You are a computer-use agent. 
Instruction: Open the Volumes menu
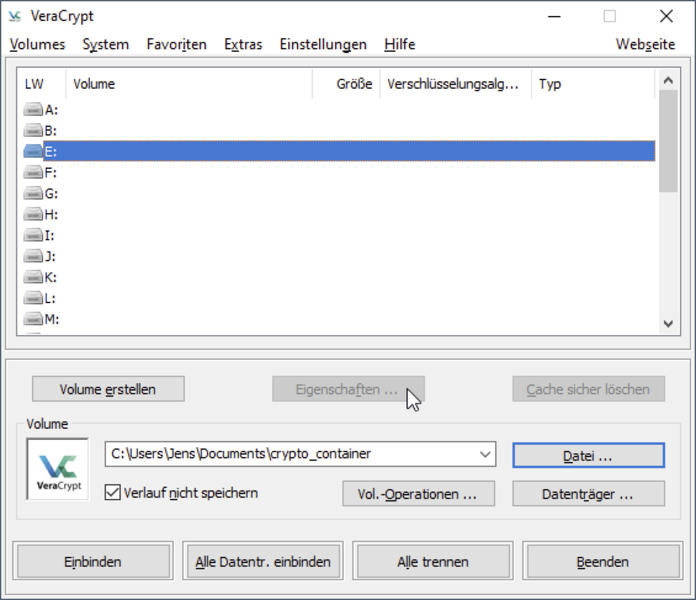click(37, 44)
